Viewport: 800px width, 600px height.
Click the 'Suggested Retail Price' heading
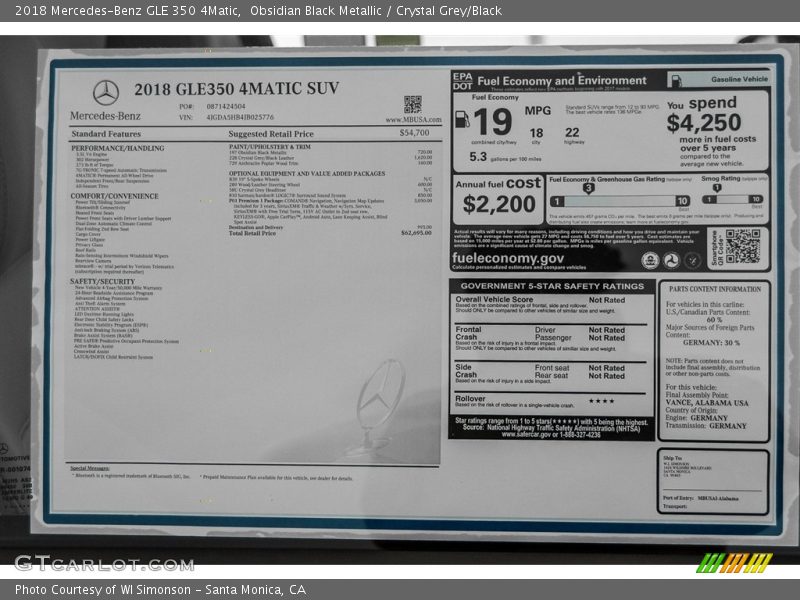point(271,134)
